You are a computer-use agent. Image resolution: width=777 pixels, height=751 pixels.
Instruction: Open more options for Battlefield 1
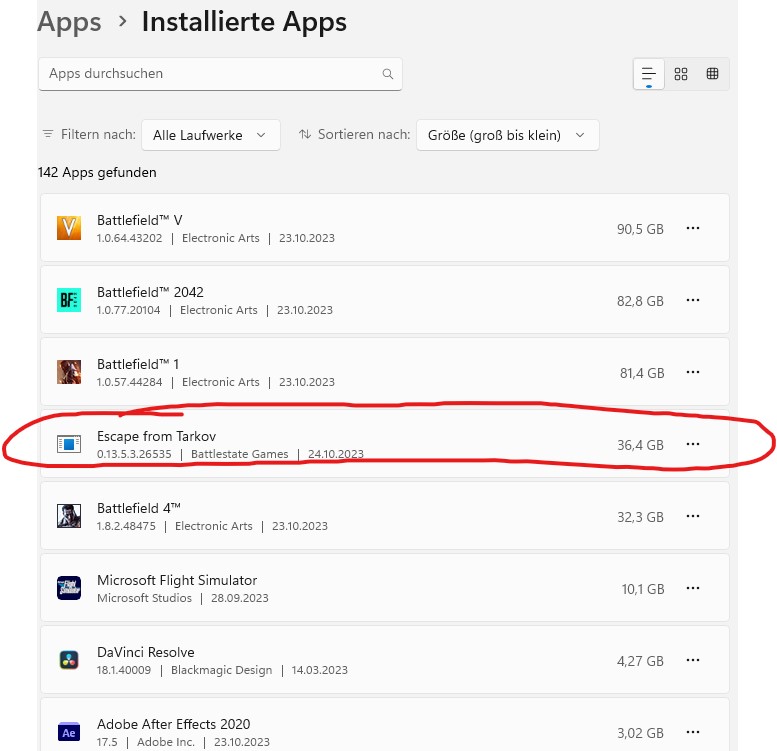693,372
